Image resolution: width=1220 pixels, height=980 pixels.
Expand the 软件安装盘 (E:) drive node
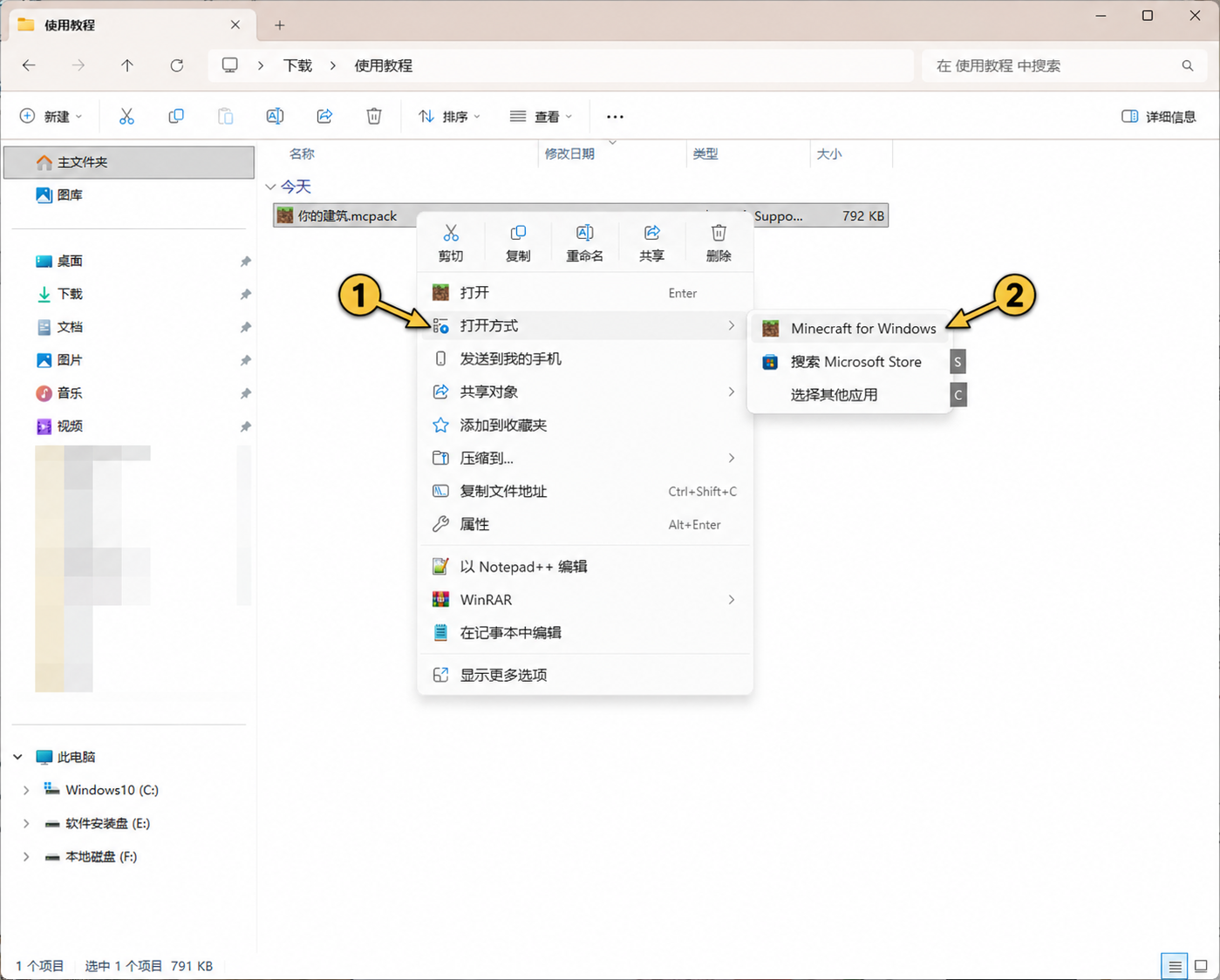[x=26, y=823]
